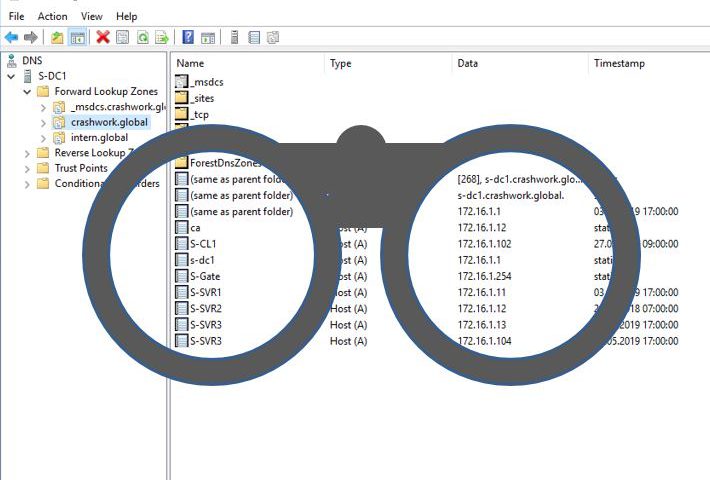The height and width of the screenshot is (480, 710).
Task: Click the red X Delete icon
Action: coord(103,37)
